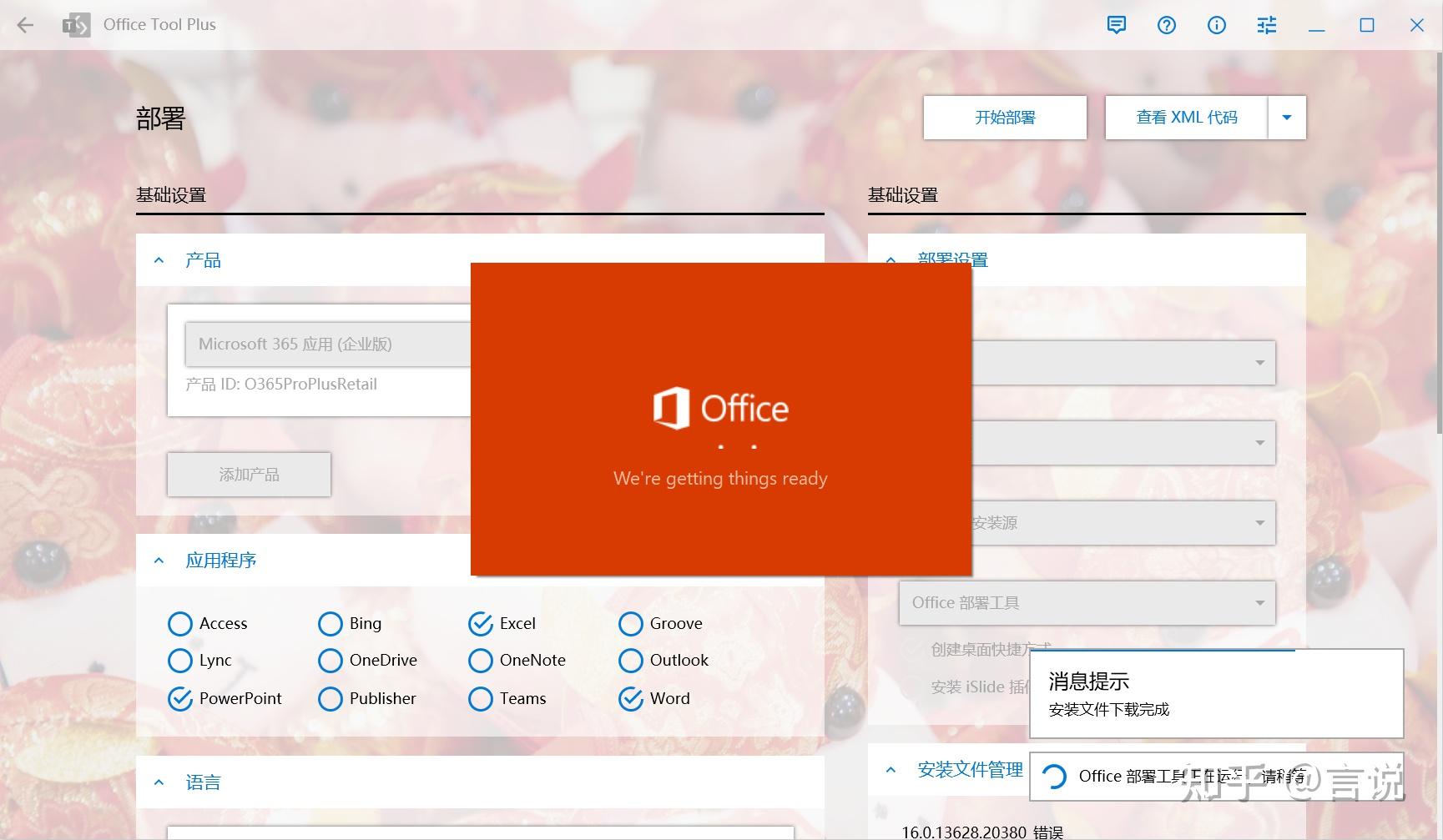Click the 查看 XML 代码 button
Screen dimensions: 1443x840
[1186, 117]
